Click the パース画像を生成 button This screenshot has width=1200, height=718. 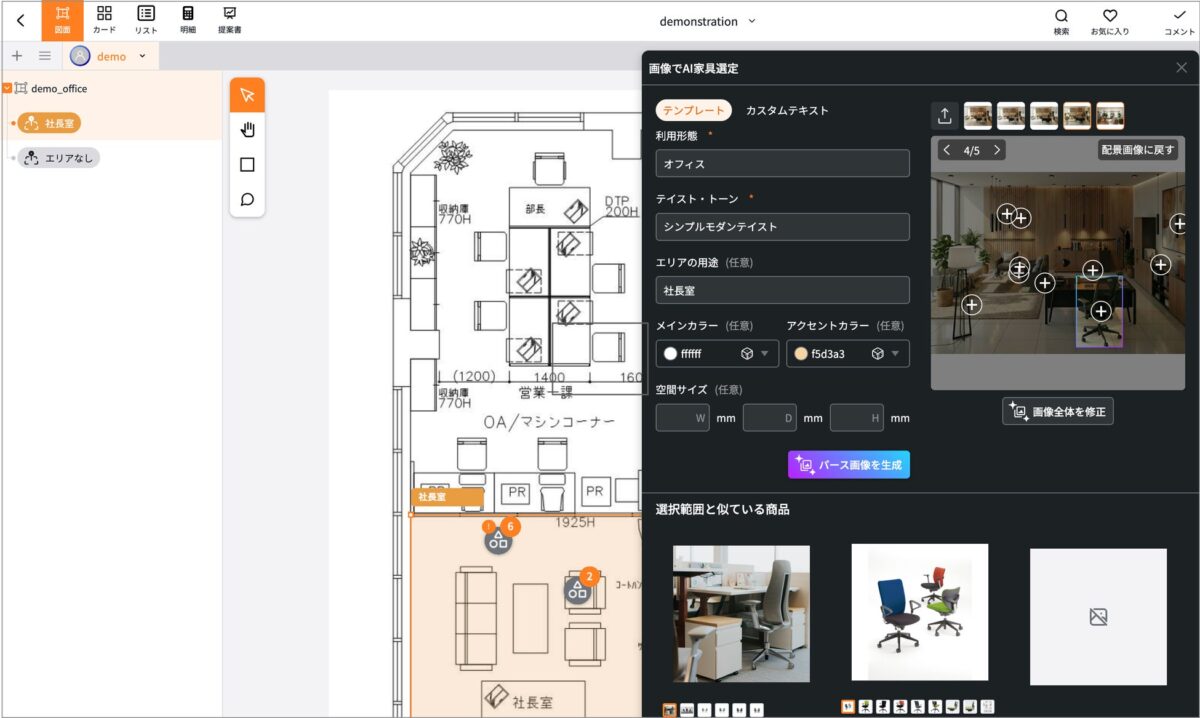click(848, 464)
